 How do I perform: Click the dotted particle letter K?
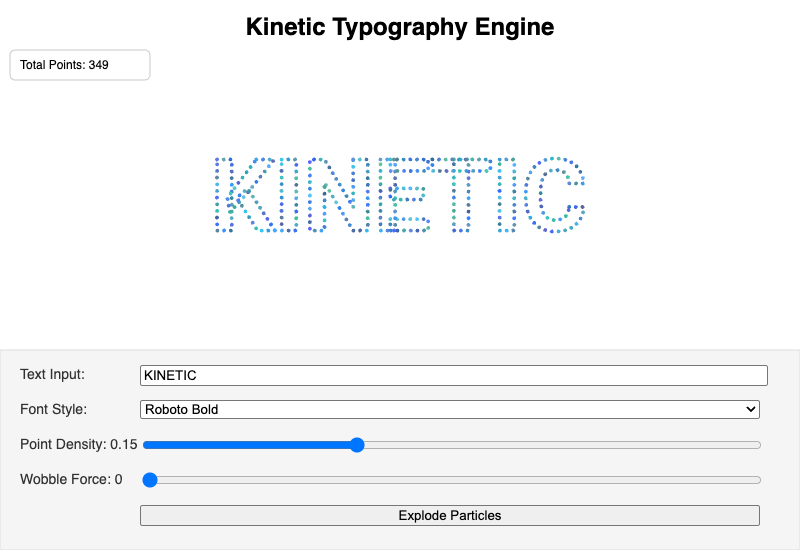click(244, 195)
